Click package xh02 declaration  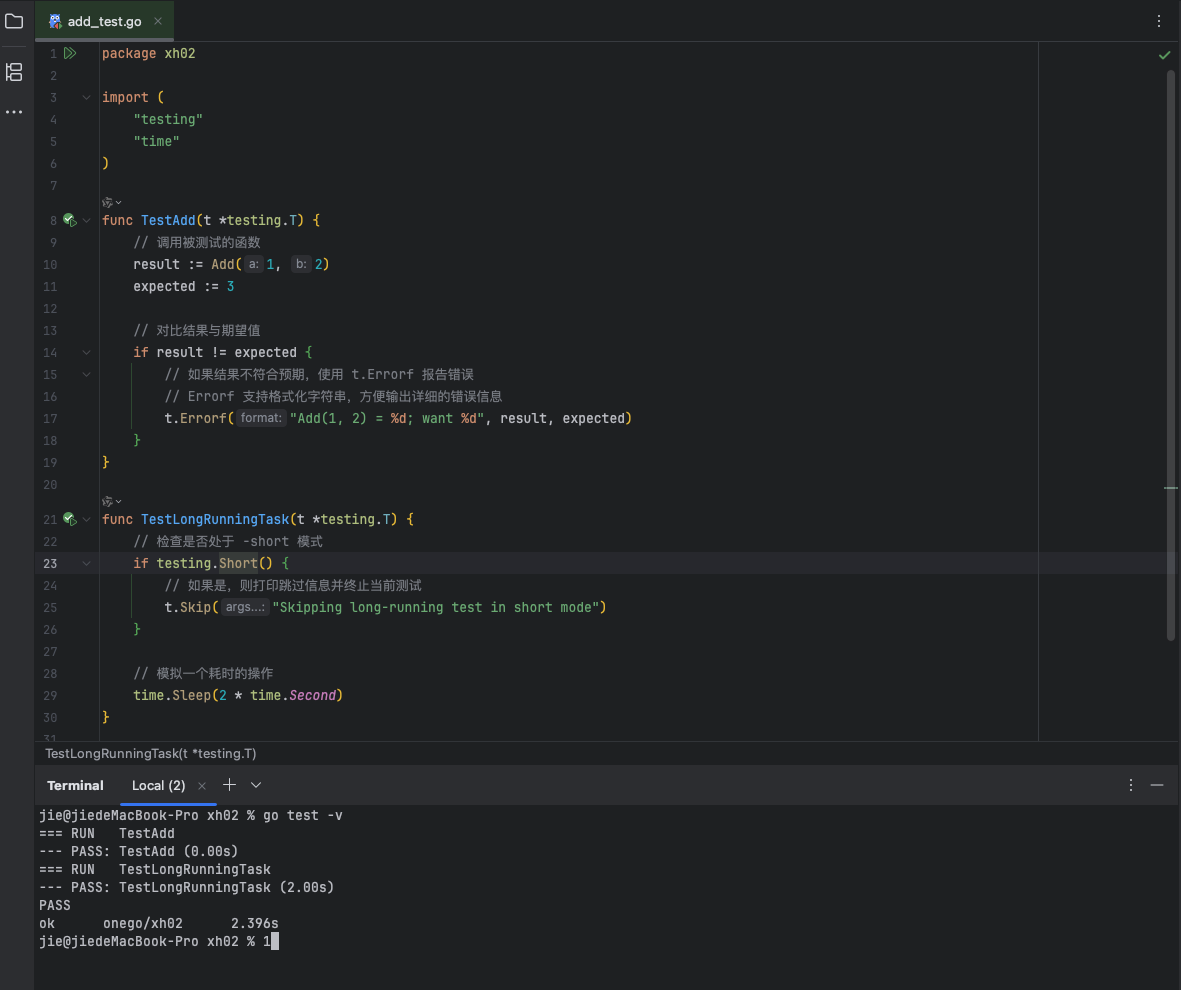click(148, 53)
